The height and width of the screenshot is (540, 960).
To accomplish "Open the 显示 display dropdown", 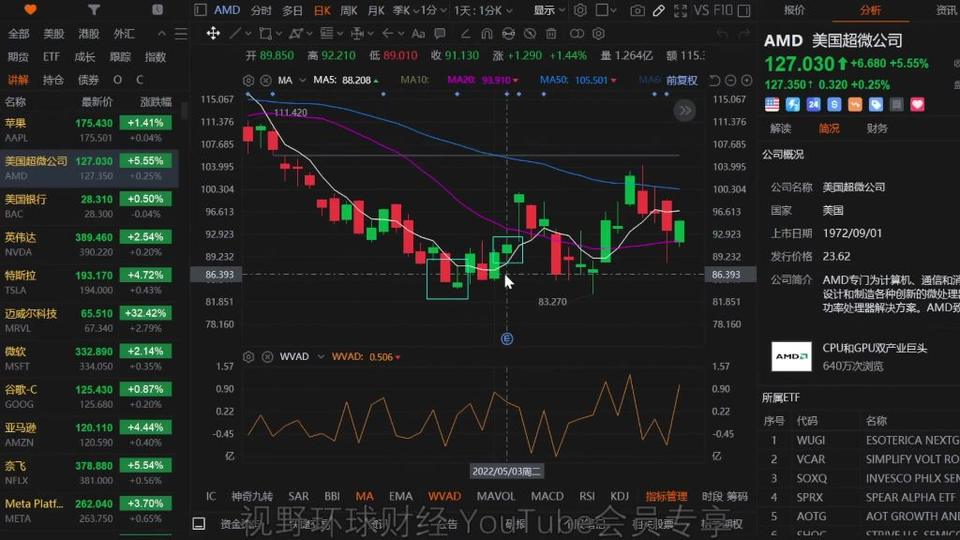I will 549,10.
